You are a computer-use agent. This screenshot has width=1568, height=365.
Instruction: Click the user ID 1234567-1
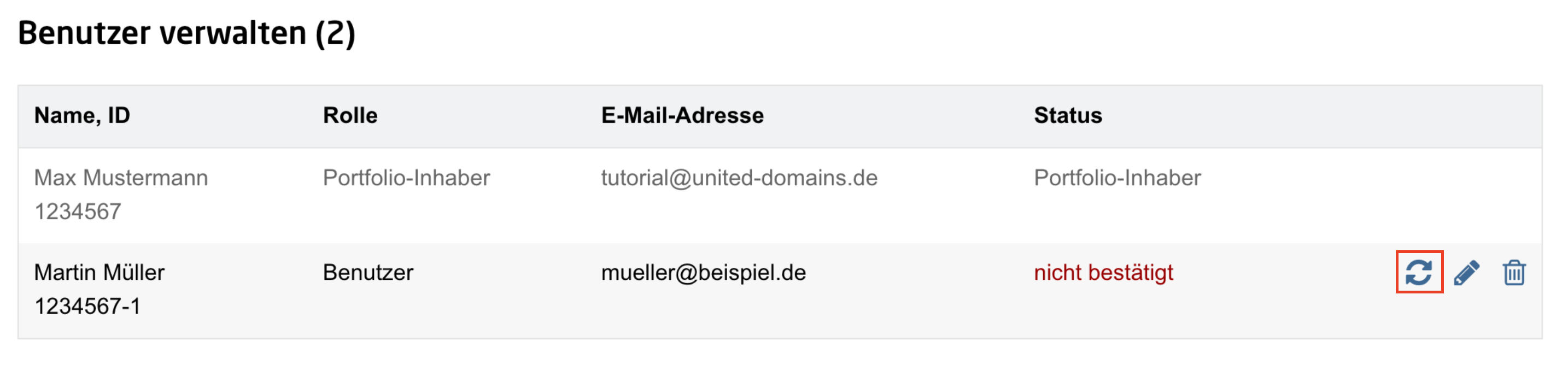coord(87,306)
